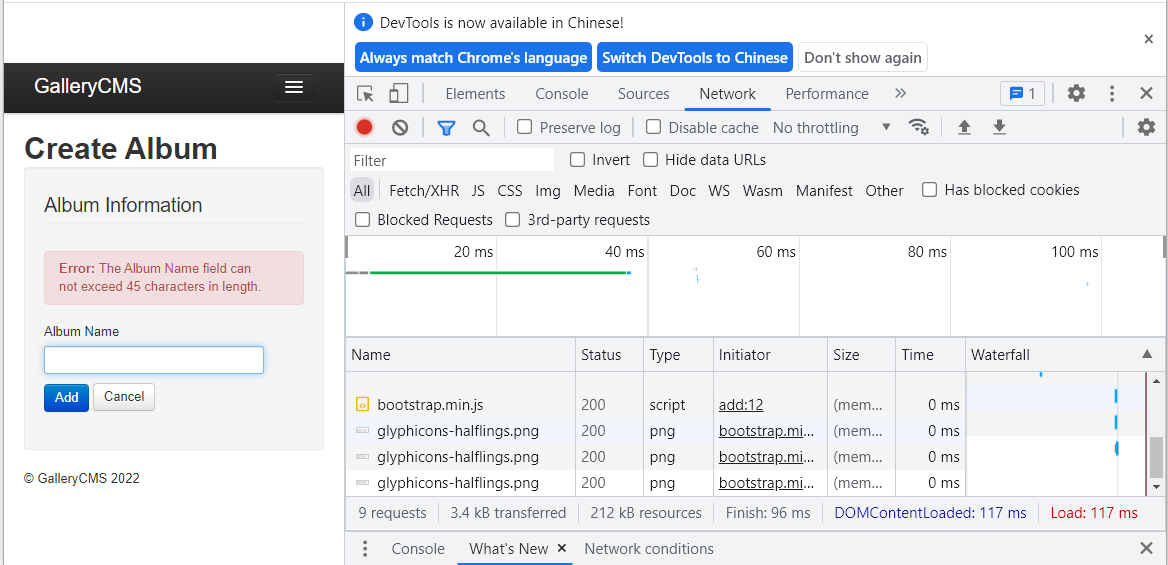
Task: Click Switch DevTools to Chinese button
Action: coord(695,58)
